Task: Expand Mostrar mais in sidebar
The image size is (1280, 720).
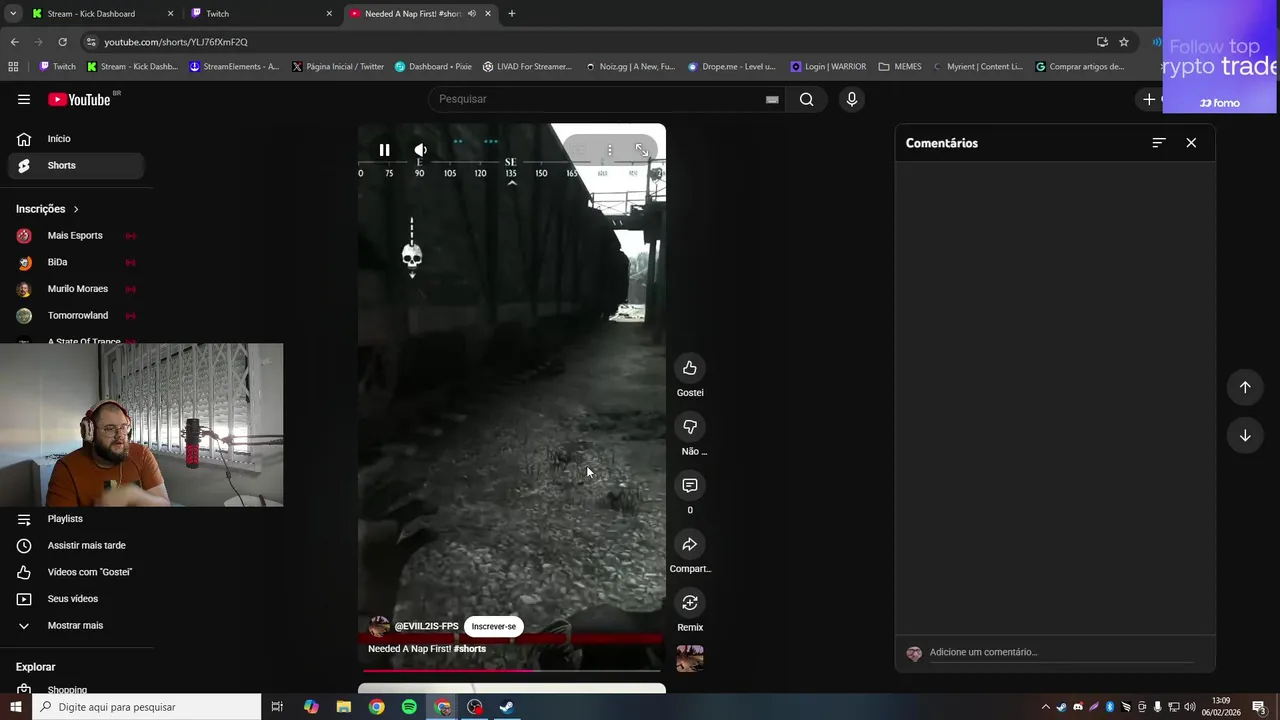Action: pyautogui.click(x=76, y=625)
